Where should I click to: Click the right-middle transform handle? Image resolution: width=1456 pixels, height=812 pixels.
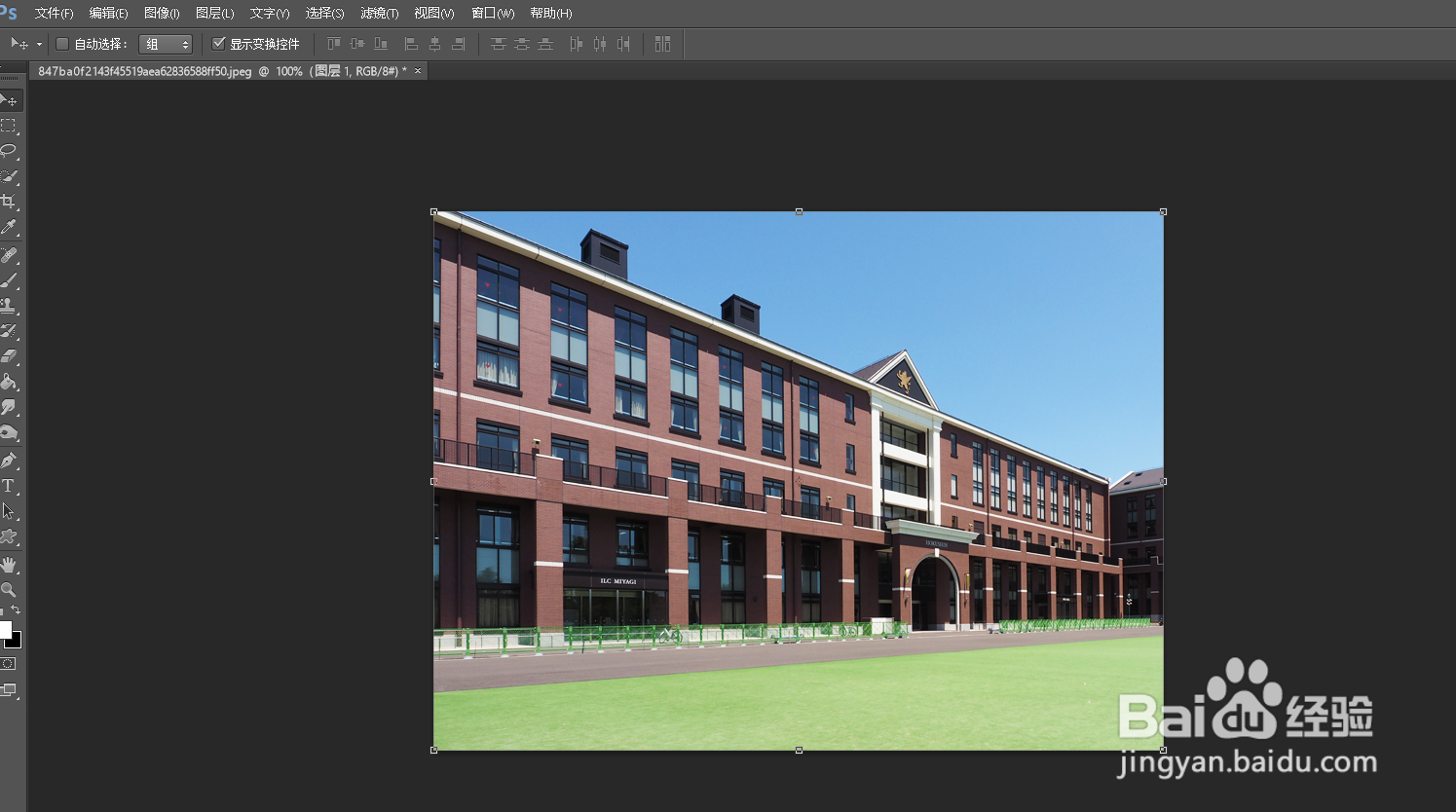(1163, 481)
